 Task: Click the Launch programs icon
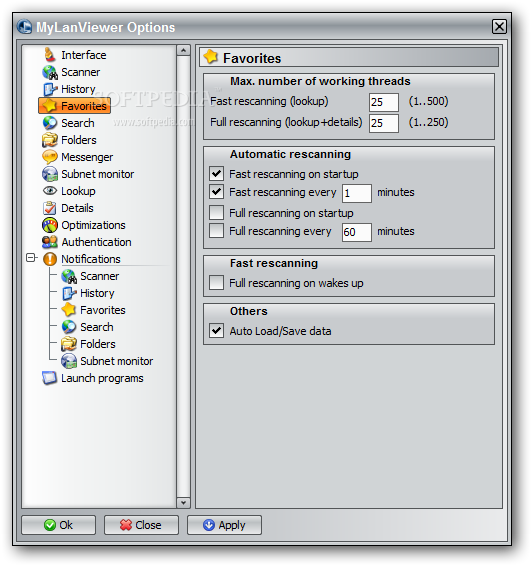(49, 378)
